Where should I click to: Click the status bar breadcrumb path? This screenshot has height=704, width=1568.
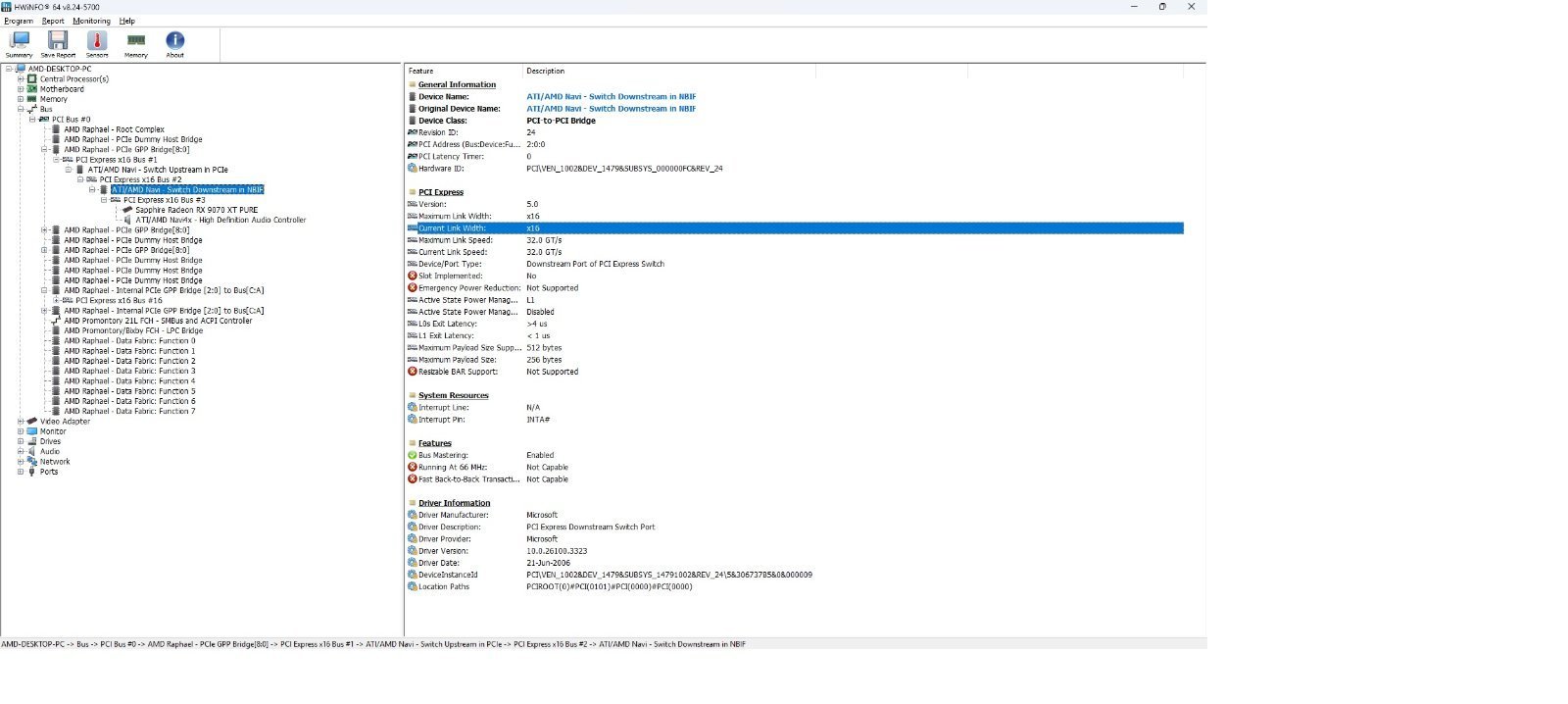373,644
